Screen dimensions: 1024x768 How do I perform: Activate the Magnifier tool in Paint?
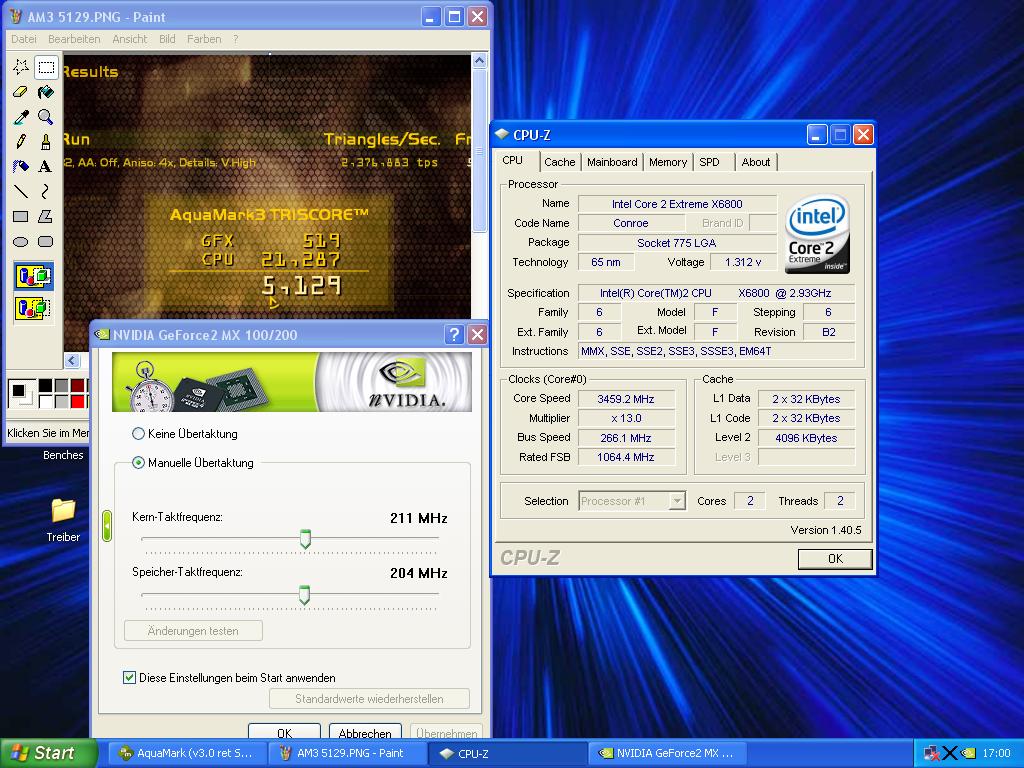(46, 117)
